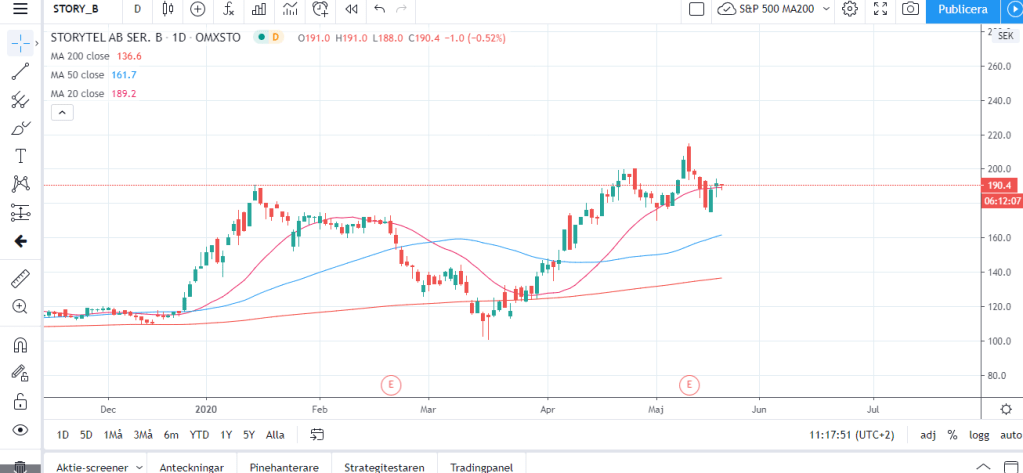Open the Strategitestaren tab
1023x473 pixels.
(384, 467)
